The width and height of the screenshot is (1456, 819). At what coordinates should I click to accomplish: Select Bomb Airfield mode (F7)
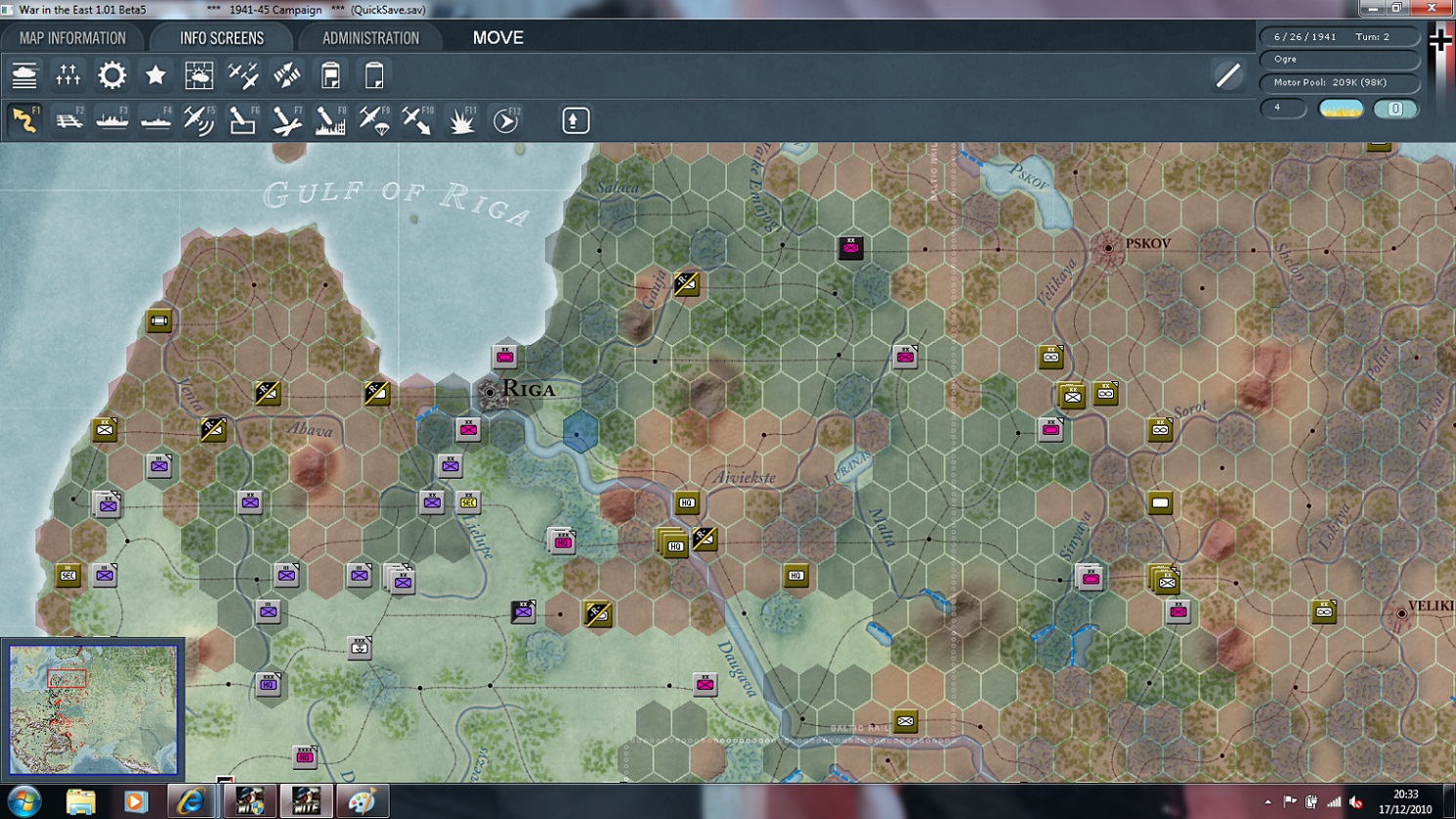(x=286, y=120)
